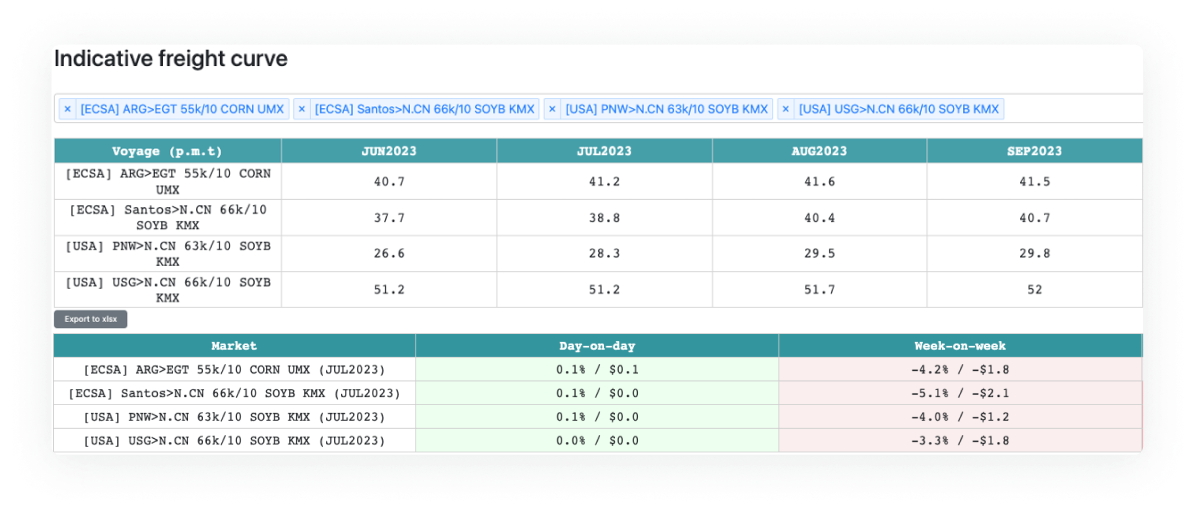The width and height of the screenshot is (1194, 512).
Task: Select ARG>EGT CORN UMX row in freight table
Action: click(x=167, y=181)
